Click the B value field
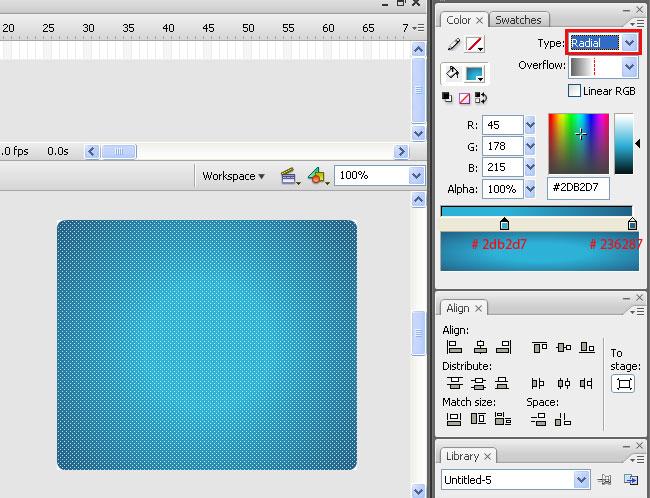650x498 pixels. click(502, 167)
